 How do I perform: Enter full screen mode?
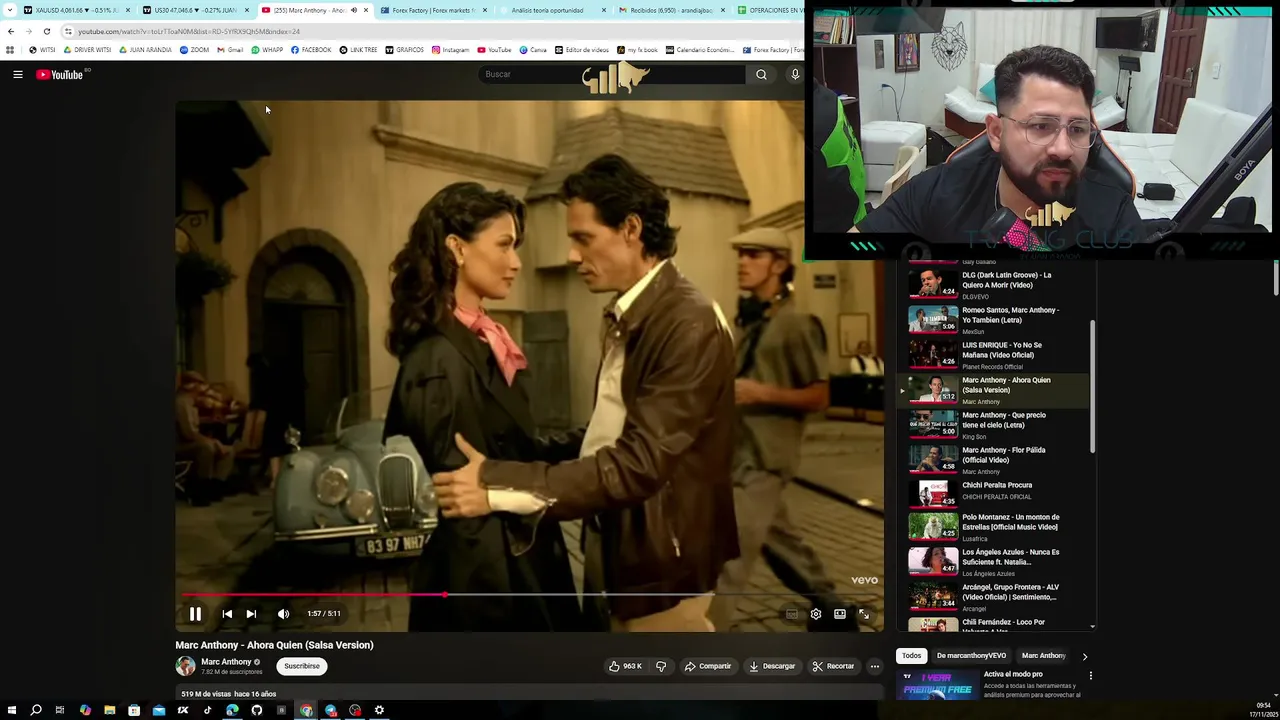[864, 614]
